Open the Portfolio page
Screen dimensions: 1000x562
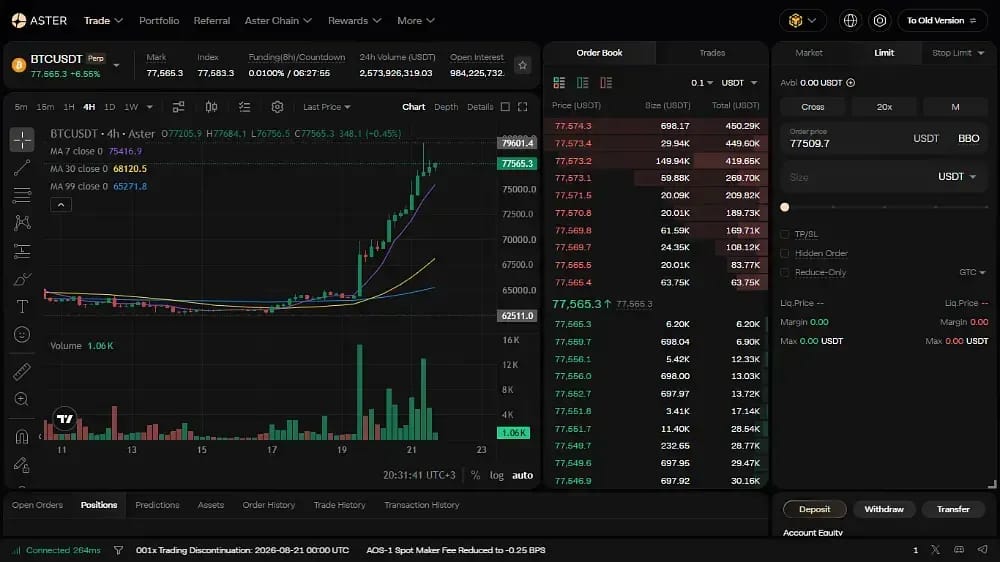tap(159, 20)
